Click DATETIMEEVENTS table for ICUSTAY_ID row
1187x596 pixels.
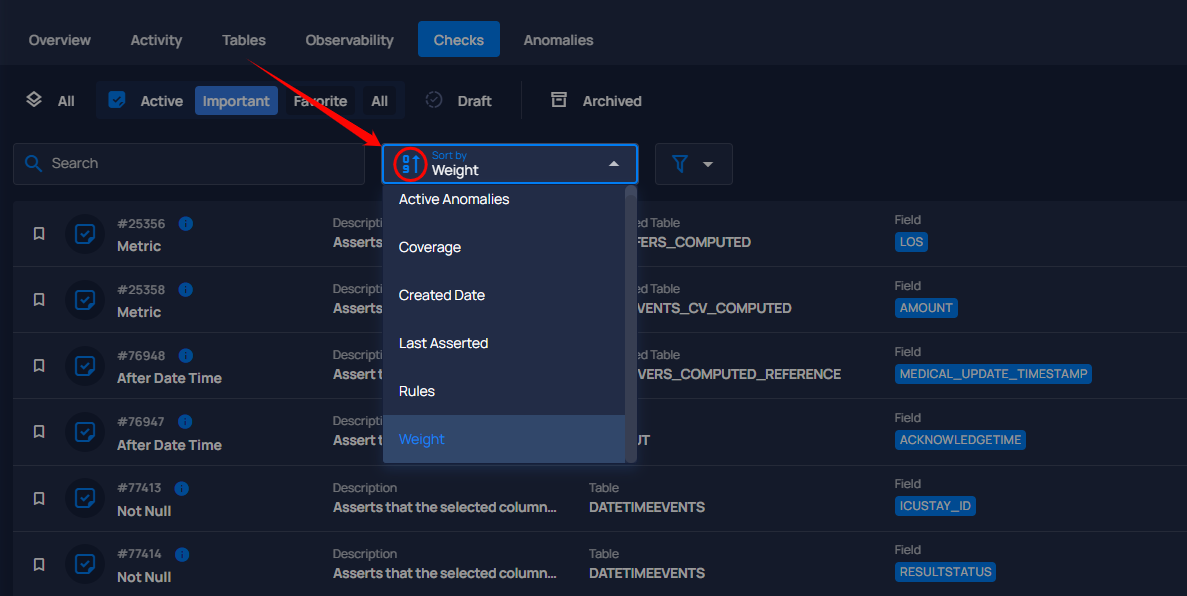point(646,507)
